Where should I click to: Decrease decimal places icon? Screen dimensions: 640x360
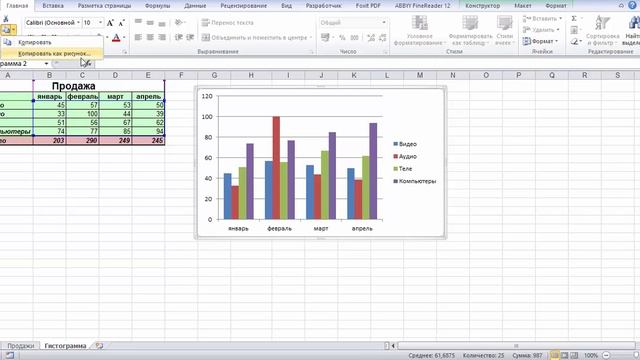click(x=382, y=38)
